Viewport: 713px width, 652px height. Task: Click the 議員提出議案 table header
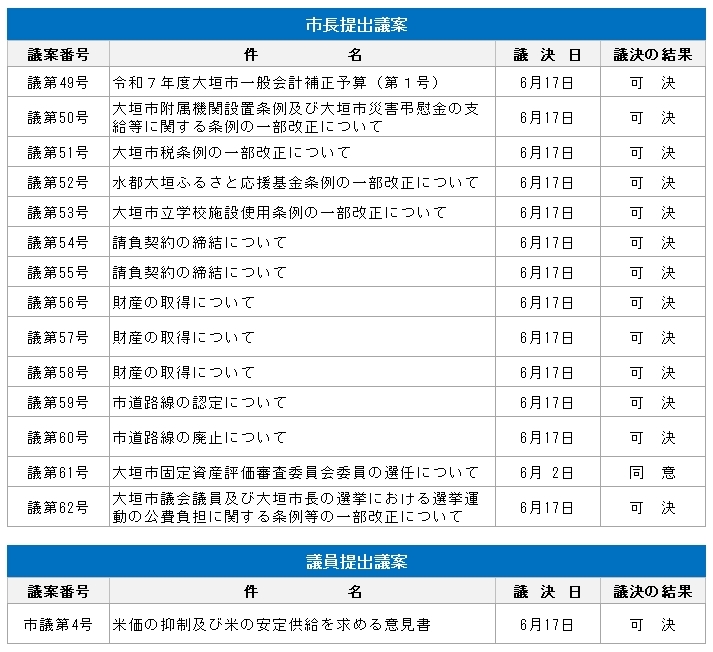pyautogui.click(x=356, y=562)
